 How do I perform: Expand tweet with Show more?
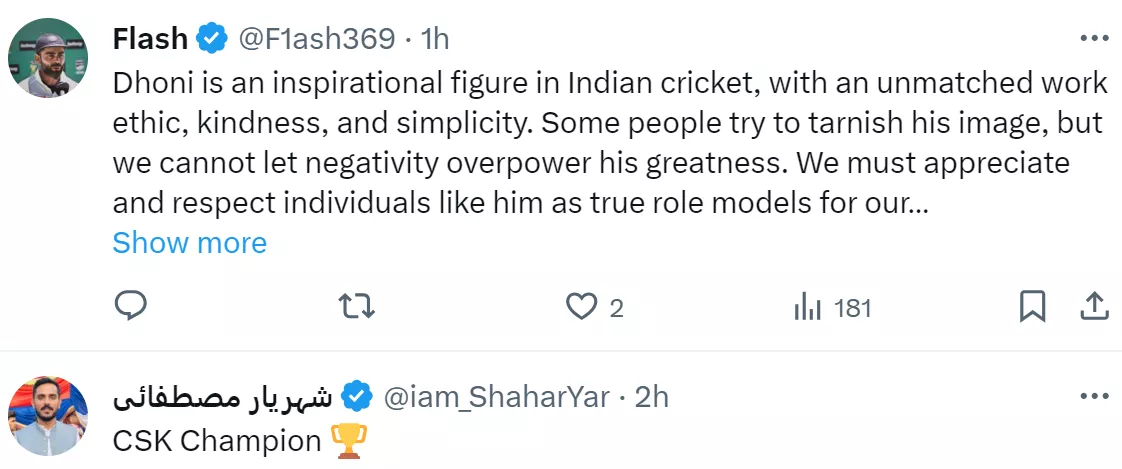click(190, 243)
